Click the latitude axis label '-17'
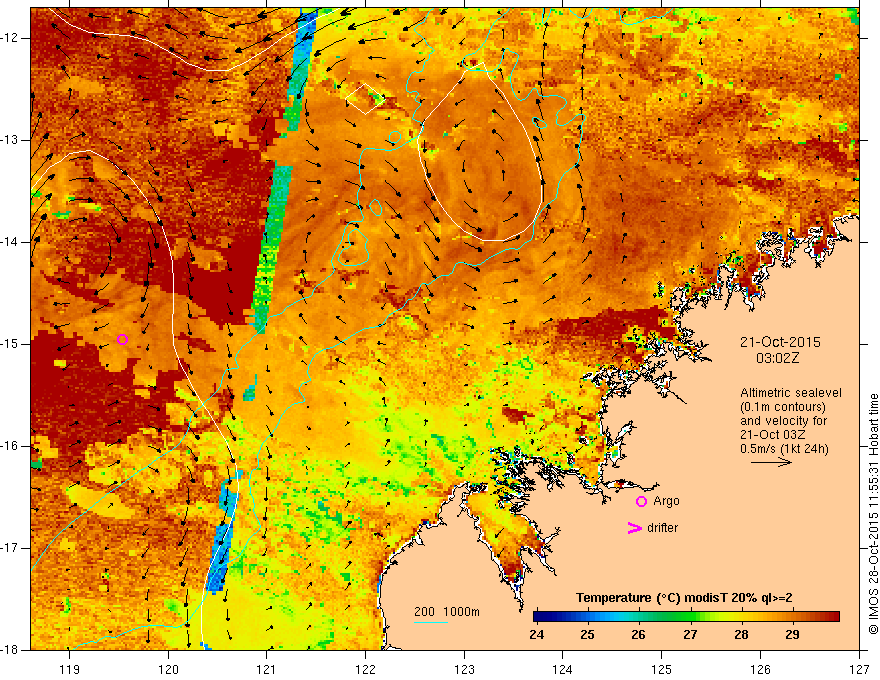The width and height of the screenshot is (880, 680). (x=10, y=548)
